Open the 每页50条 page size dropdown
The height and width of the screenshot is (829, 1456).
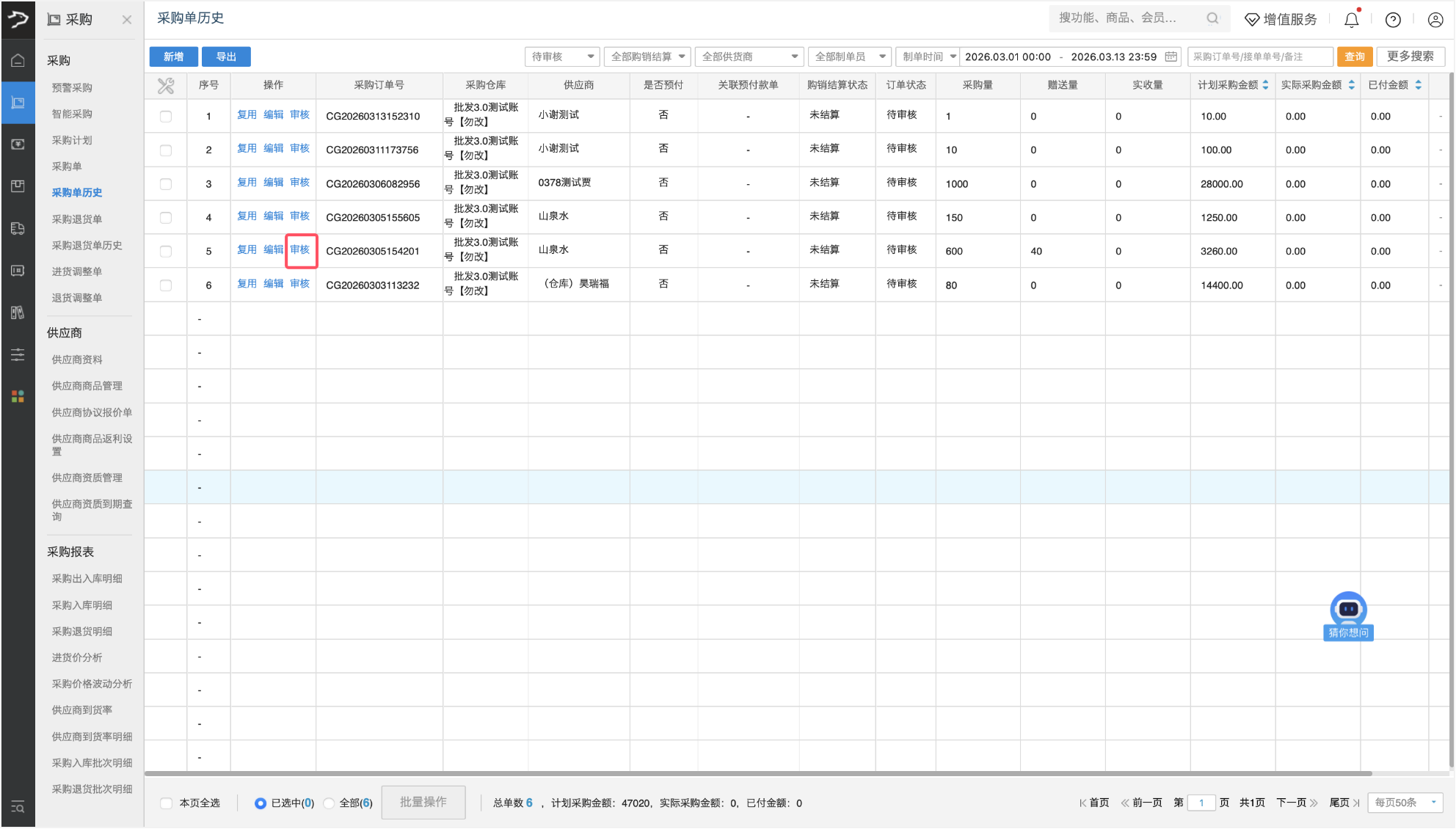point(1405,803)
